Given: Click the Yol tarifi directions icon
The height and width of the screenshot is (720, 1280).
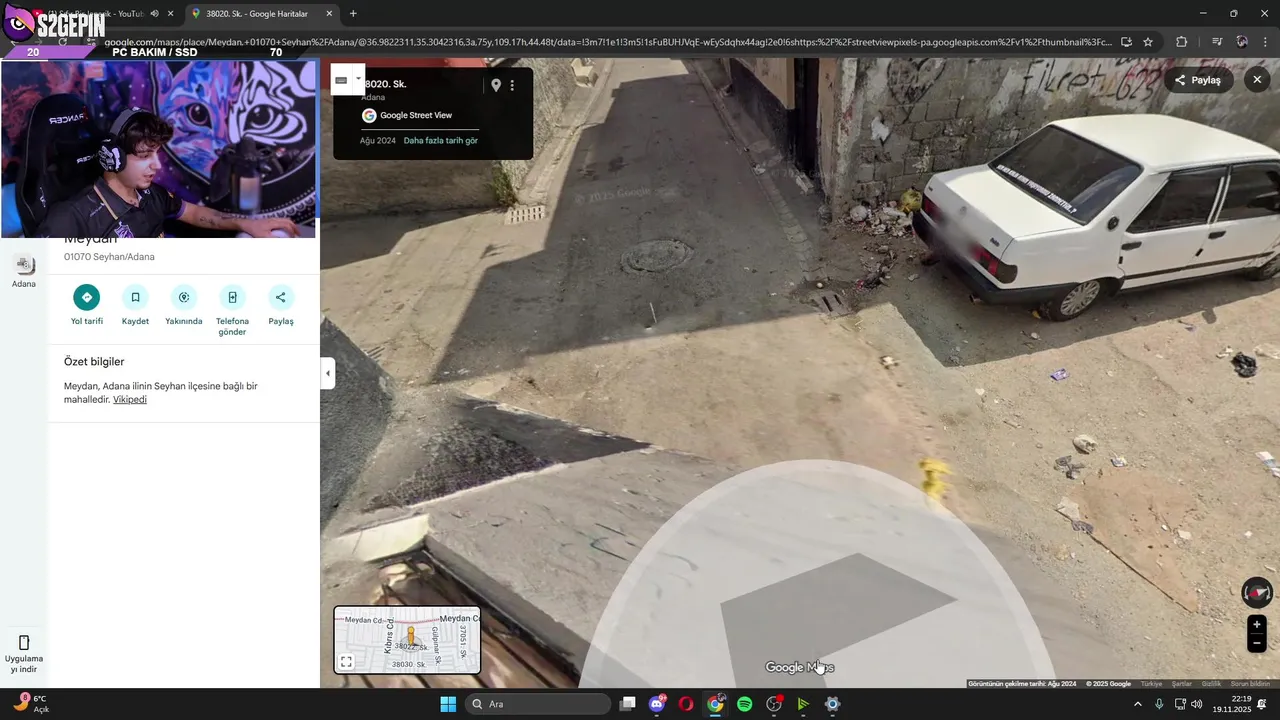Looking at the screenshot, I should 87,297.
